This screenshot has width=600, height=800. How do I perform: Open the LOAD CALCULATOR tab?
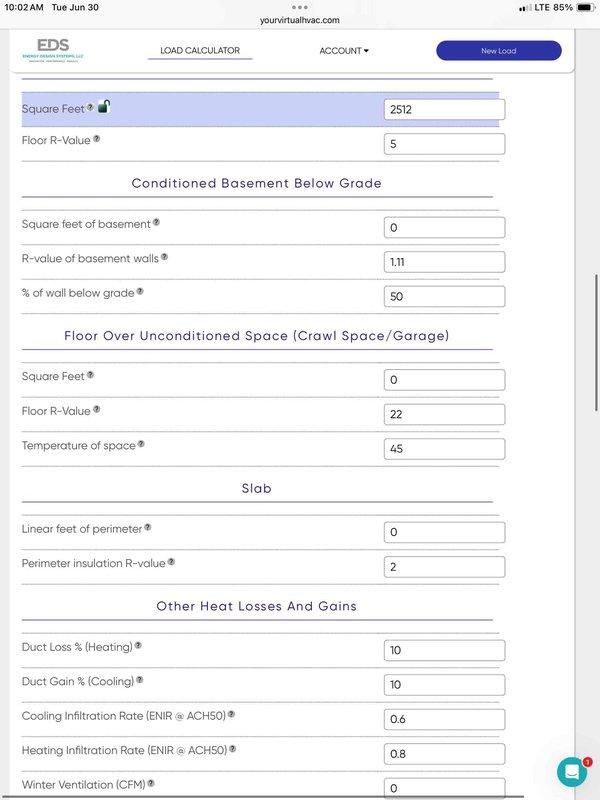[x=200, y=51]
